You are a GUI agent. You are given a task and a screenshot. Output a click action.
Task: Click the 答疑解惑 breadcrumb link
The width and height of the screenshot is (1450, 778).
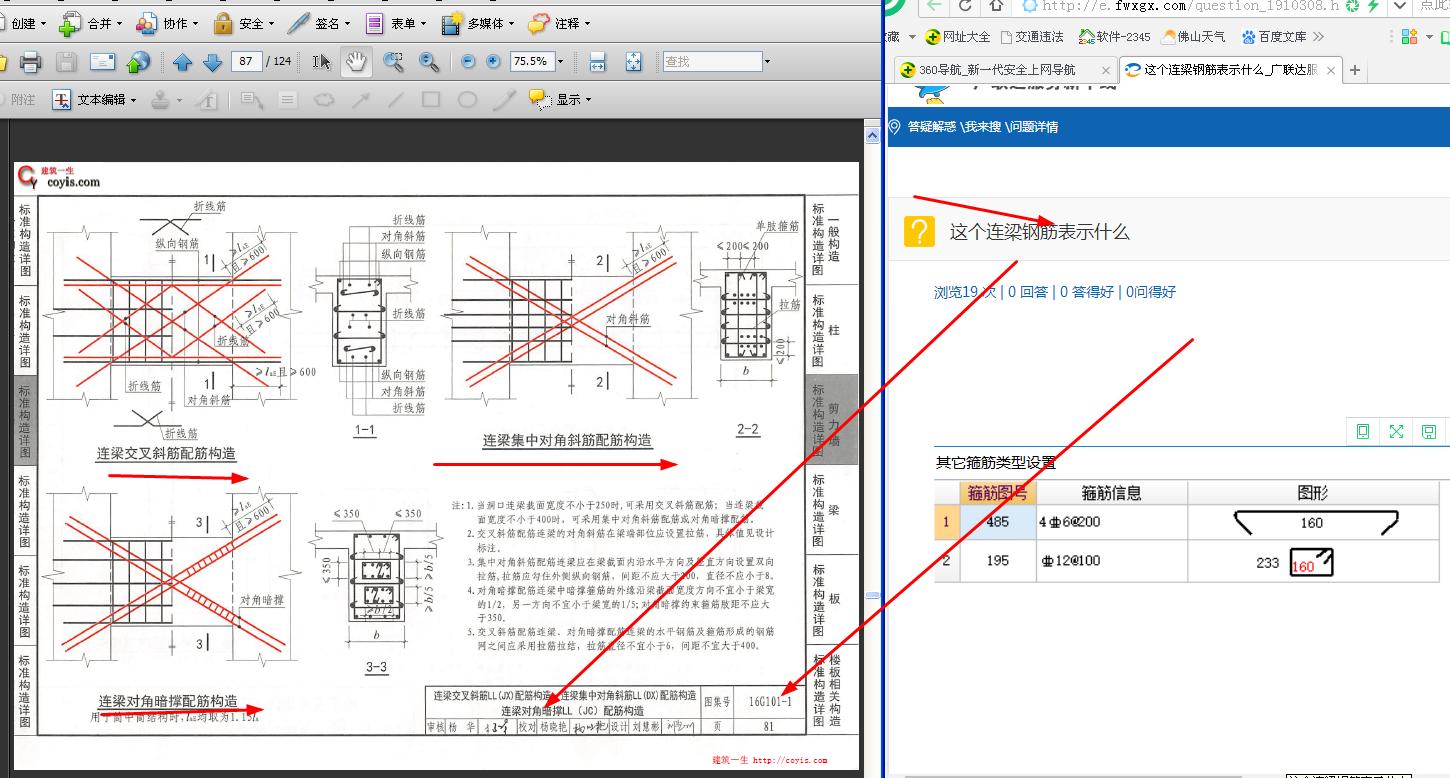pyautogui.click(x=932, y=127)
